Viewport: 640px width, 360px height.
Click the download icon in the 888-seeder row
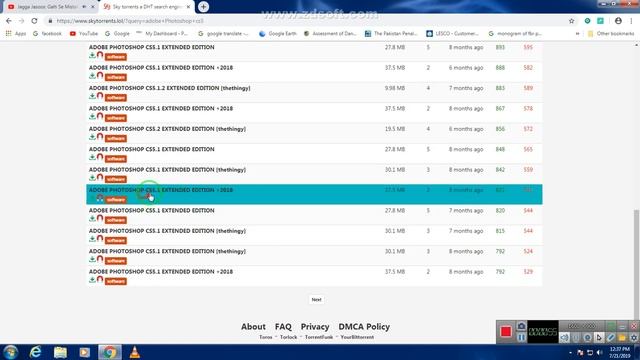pos(92,76)
